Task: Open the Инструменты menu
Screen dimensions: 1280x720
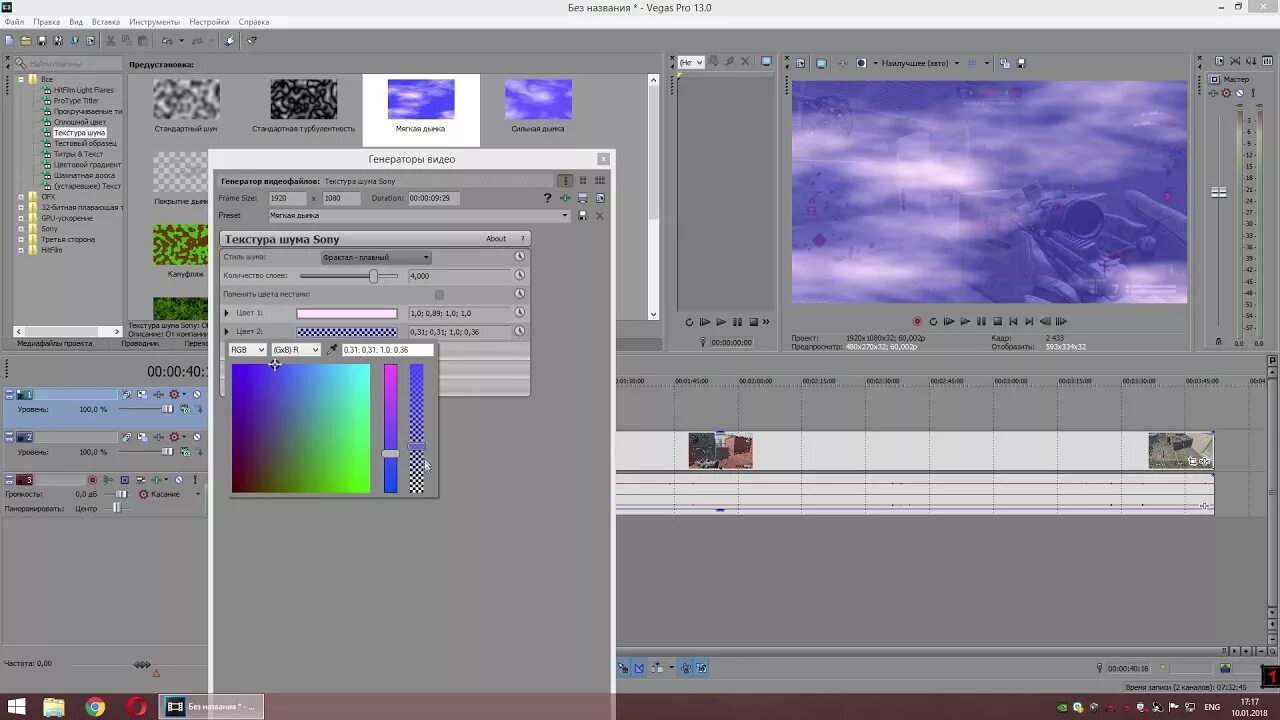Action: 155,22
